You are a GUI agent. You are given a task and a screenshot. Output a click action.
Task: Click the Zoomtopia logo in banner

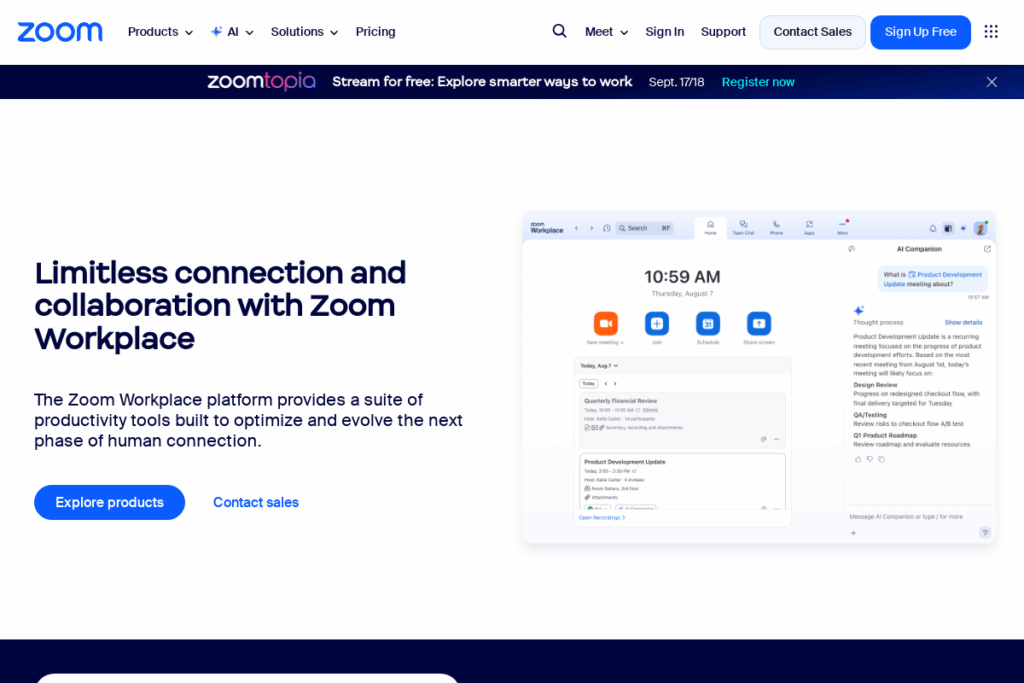(x=261, y=82)
